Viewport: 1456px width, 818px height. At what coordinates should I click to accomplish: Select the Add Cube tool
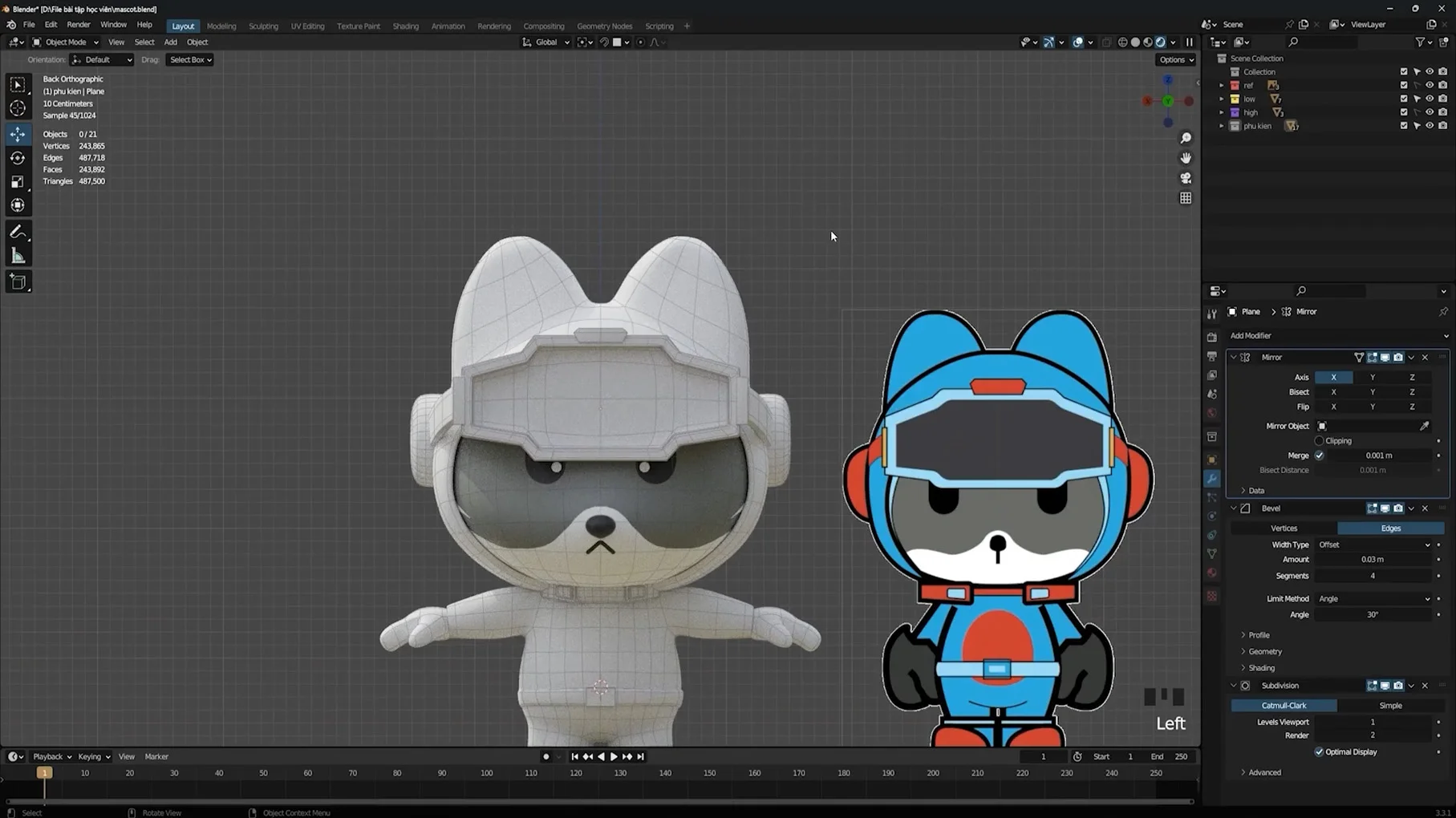[x=18, y=282]
